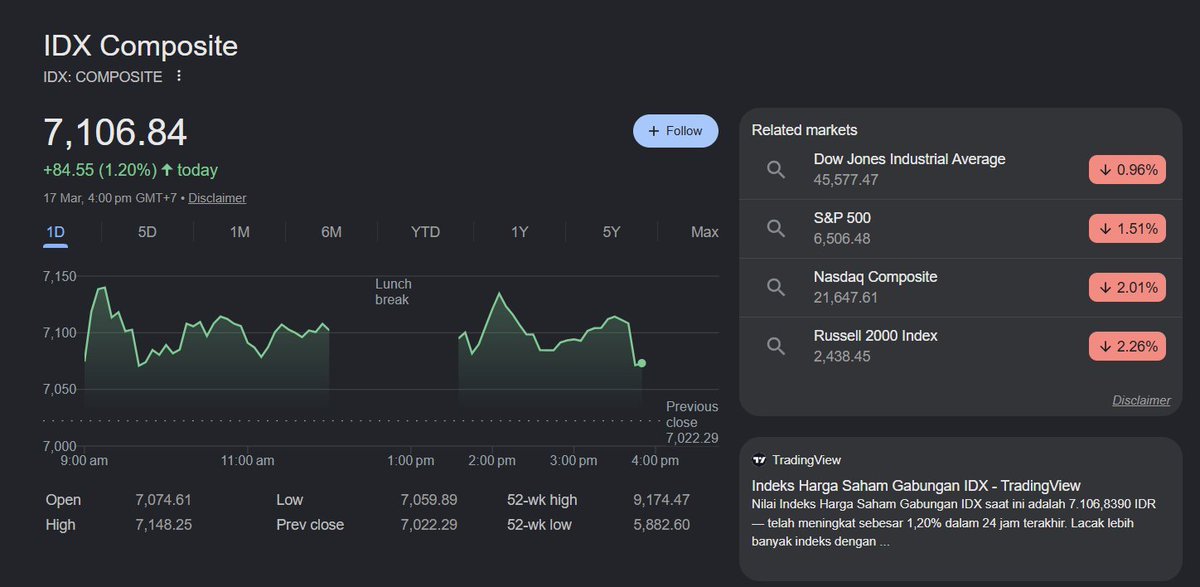Open the S&P 500 market entry
The image size is (1200, 587).
(960, 229)
